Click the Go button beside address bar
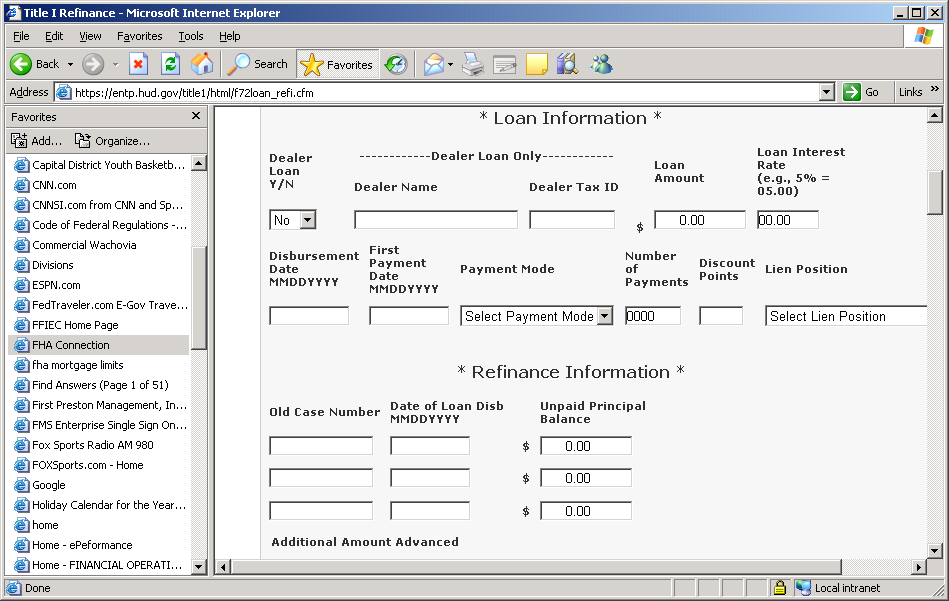Viewport: 949px width, 601px height. pos(862,92)
